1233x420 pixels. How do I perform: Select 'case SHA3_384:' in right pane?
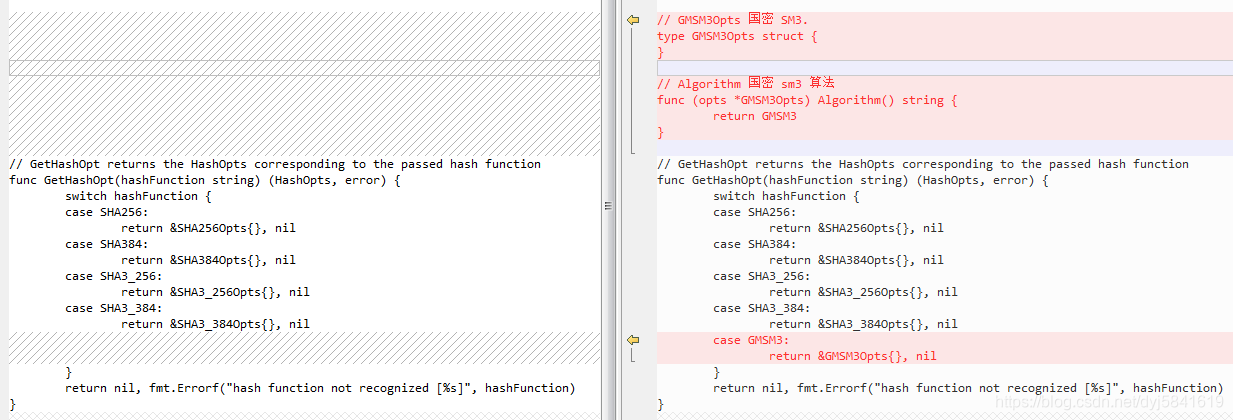[x=762, y=308]
